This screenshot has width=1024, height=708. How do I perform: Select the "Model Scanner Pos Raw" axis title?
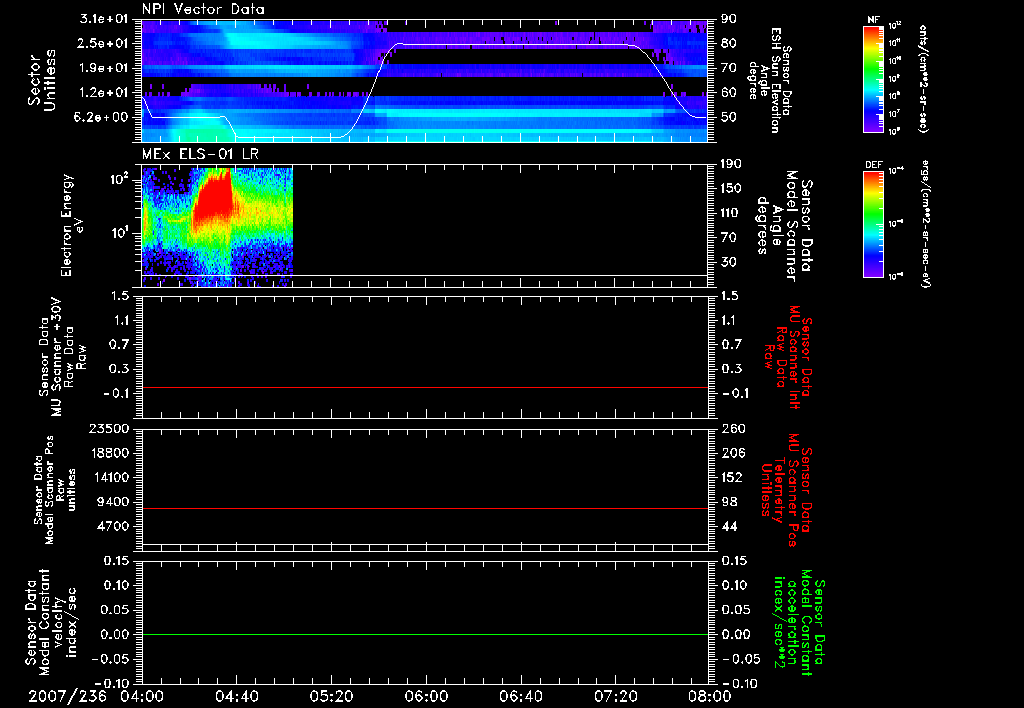tap(57, 490)
